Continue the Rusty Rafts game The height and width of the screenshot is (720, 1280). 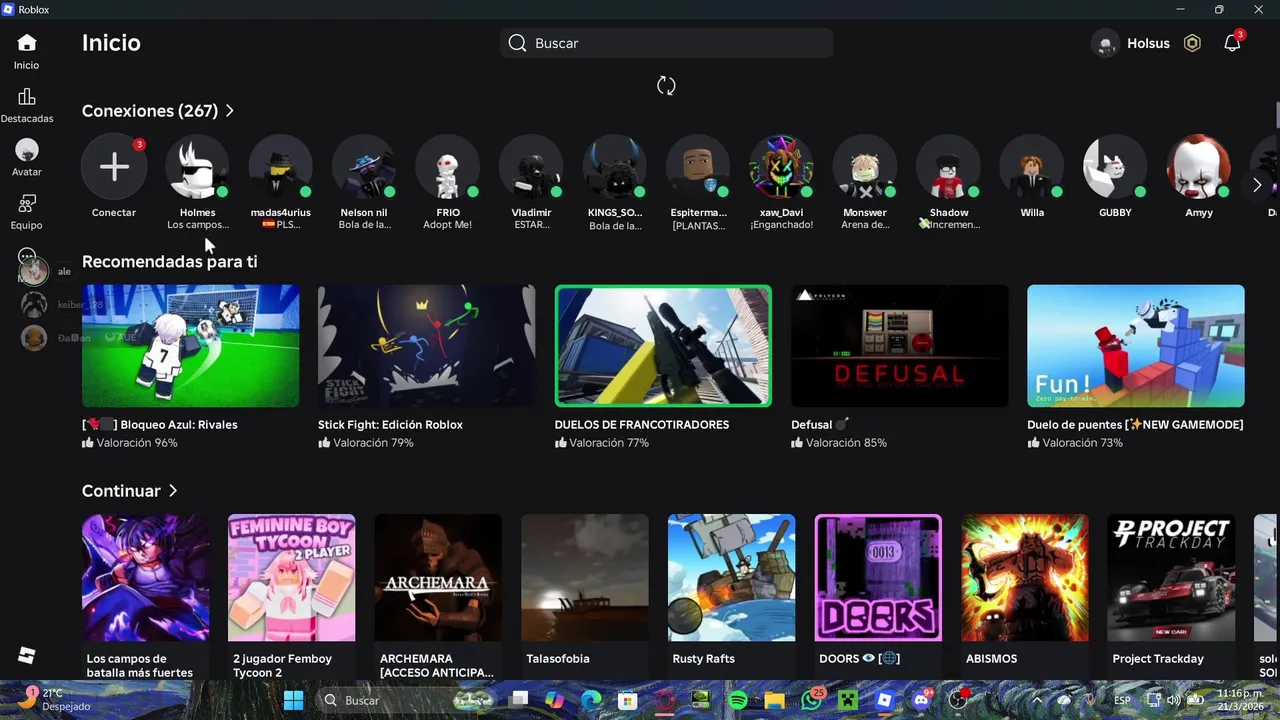[732, 578]
